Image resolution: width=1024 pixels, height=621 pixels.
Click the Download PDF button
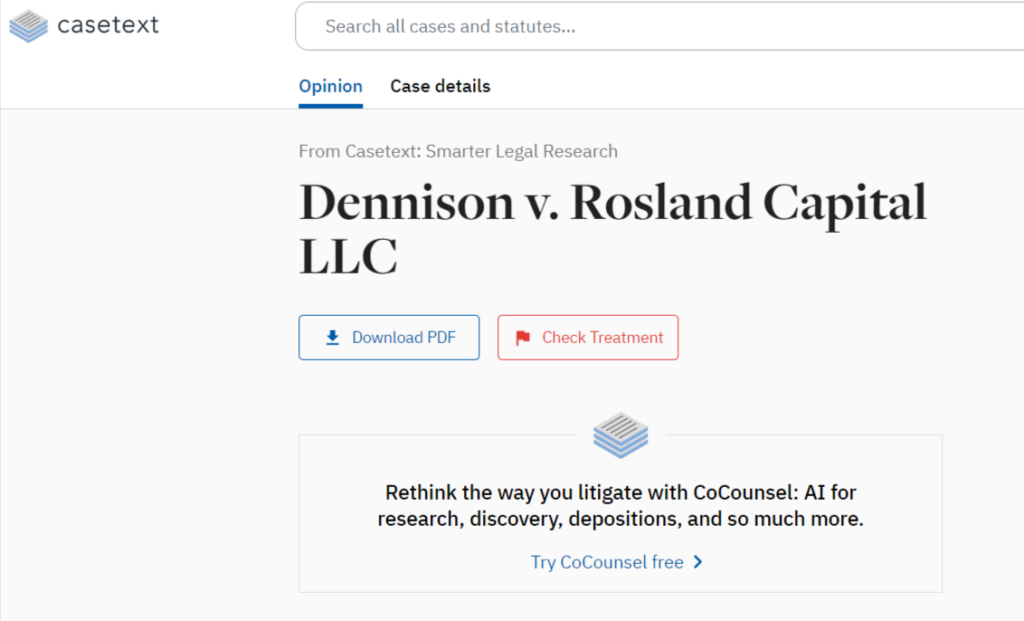pos(389,338)
